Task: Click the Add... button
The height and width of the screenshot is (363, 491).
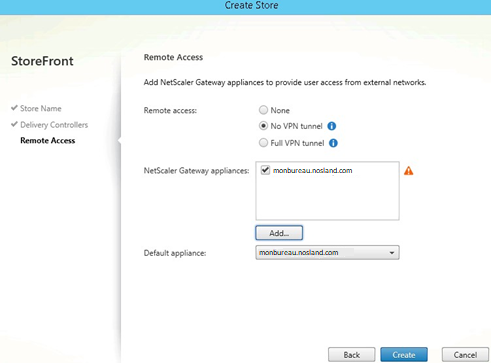Action: pos(279,233)
